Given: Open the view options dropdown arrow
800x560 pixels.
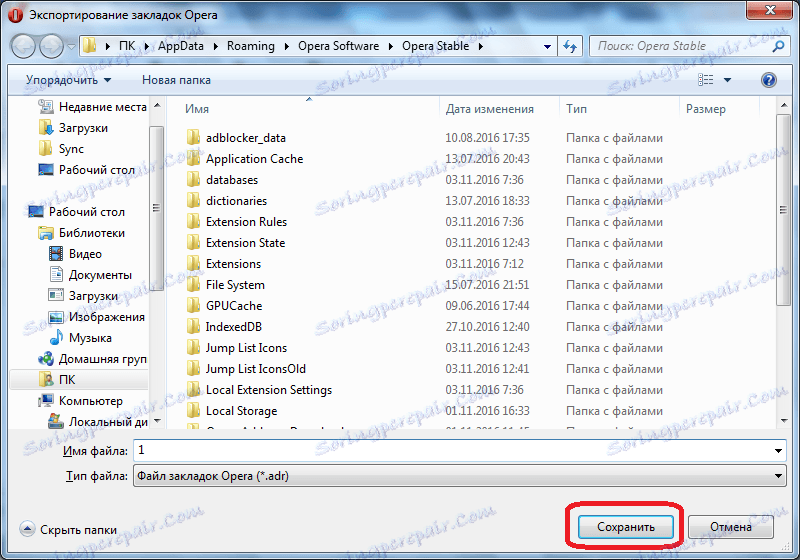Looking at the screenshot, I should (728, 80).
